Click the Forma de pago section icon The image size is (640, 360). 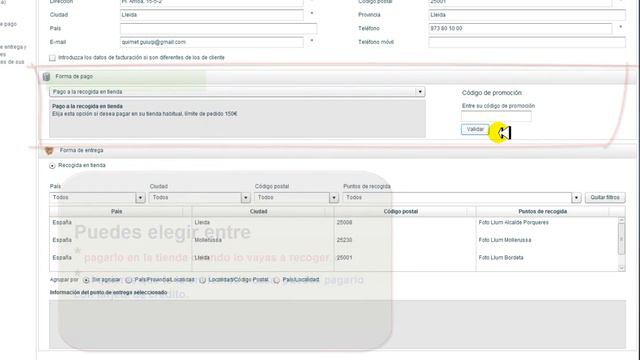pyautogui.click(x=47, y=76)
